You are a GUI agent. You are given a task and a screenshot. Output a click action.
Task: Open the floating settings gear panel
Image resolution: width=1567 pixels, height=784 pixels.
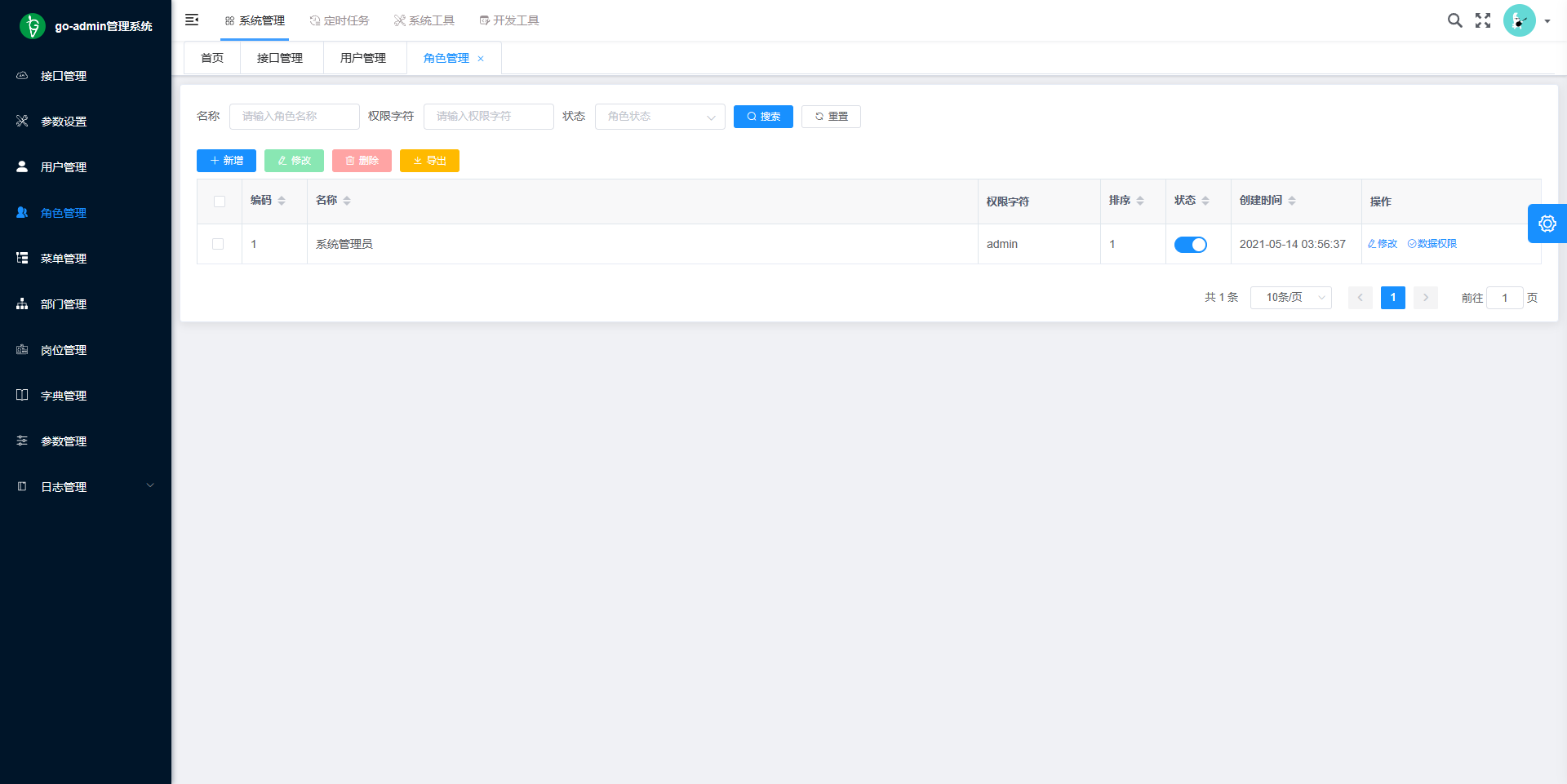tap(1547, 224)
